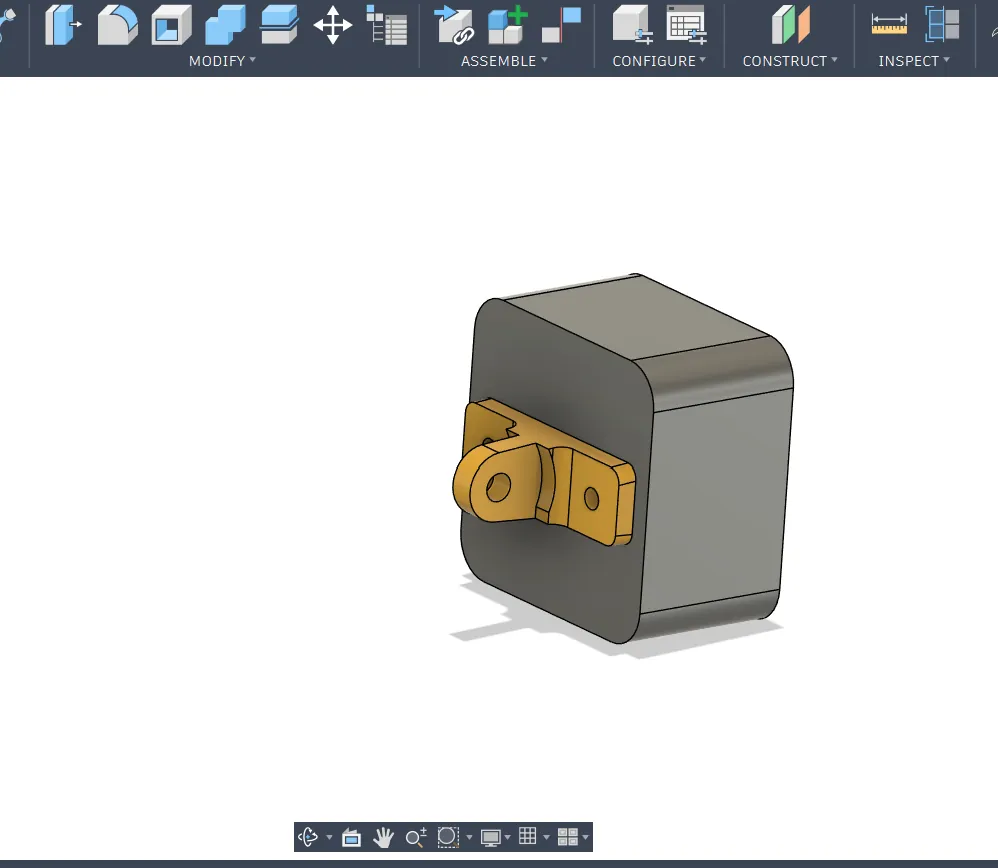The width and height of the screenshot is (998, 868).
Task: Expand the ASSEMBLE dropdown menu
Action: 504,61
